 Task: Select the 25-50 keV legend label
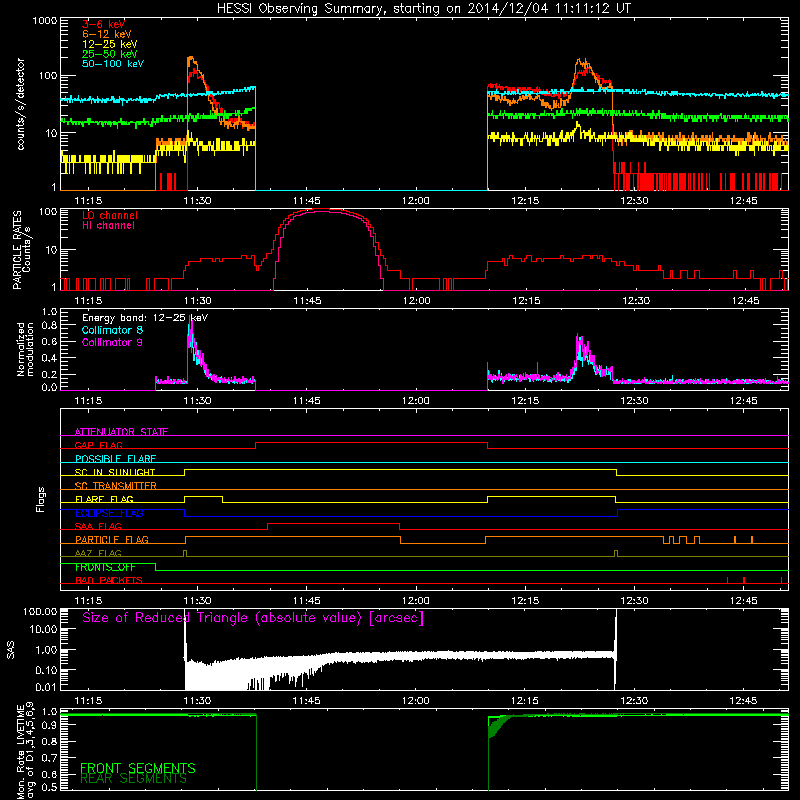click(110, 54)
